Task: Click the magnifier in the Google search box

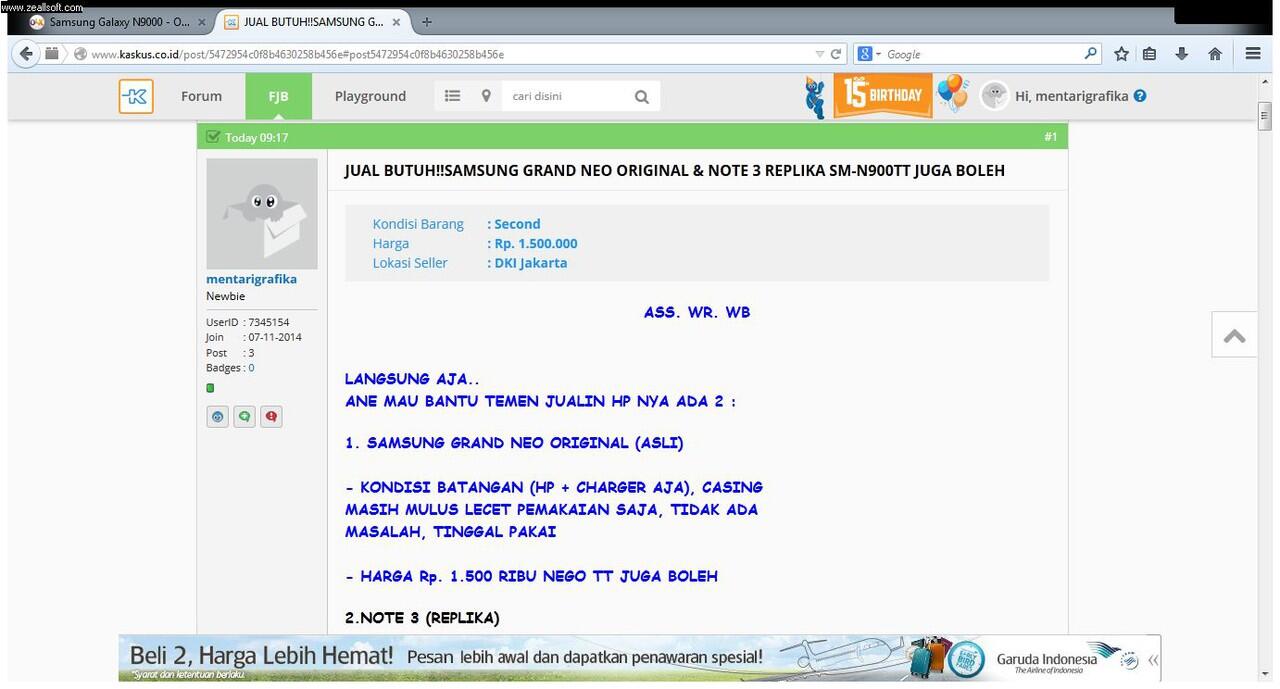Action: (x=1090, y=54)
